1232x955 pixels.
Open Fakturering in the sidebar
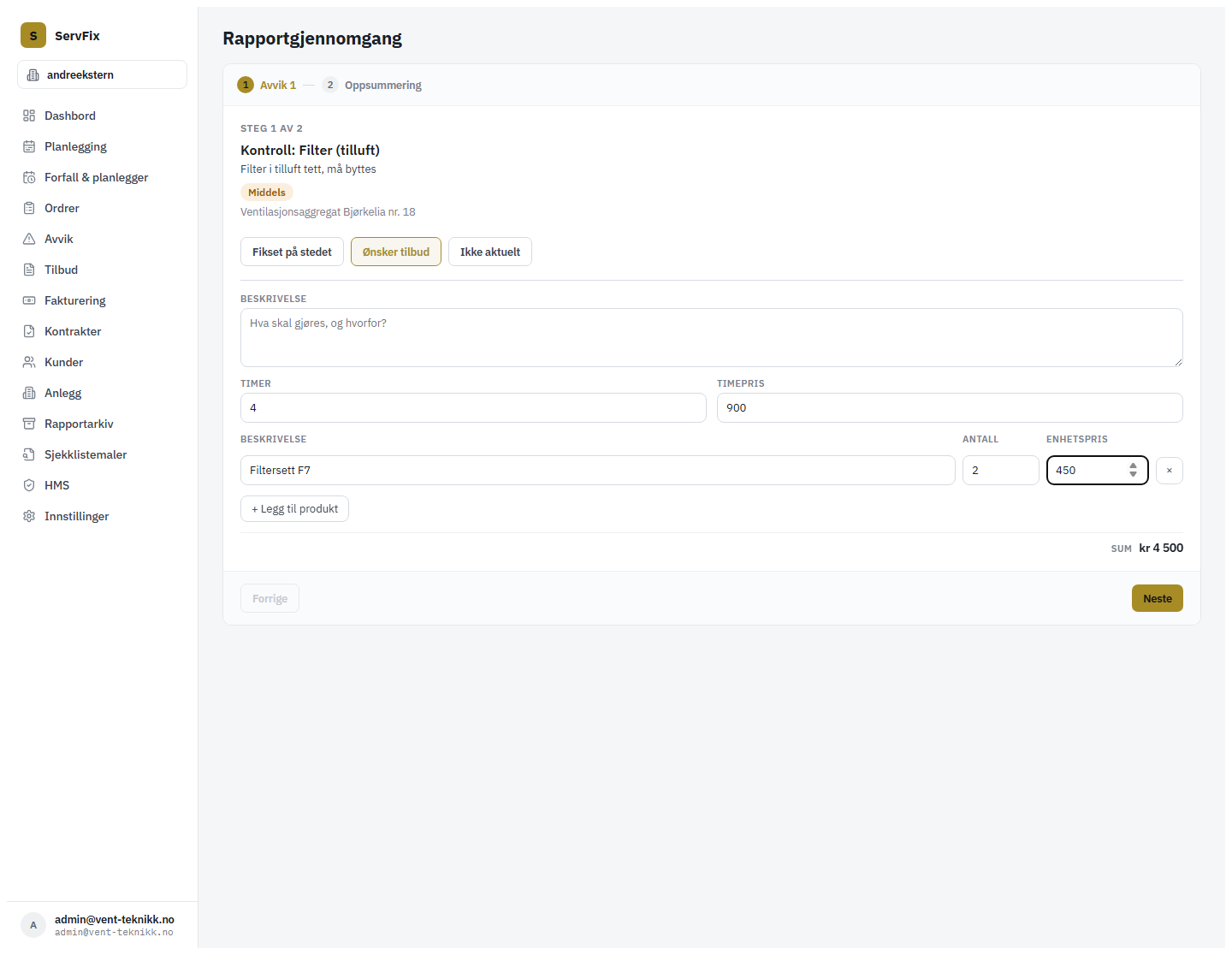(x=102, y=300)
